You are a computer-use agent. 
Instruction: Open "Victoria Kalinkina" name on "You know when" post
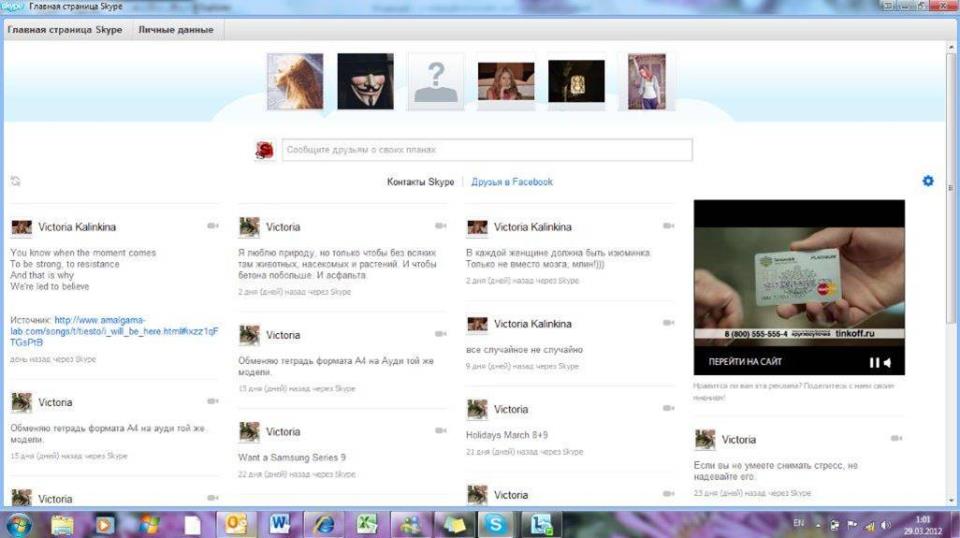[x=77, y=227]
